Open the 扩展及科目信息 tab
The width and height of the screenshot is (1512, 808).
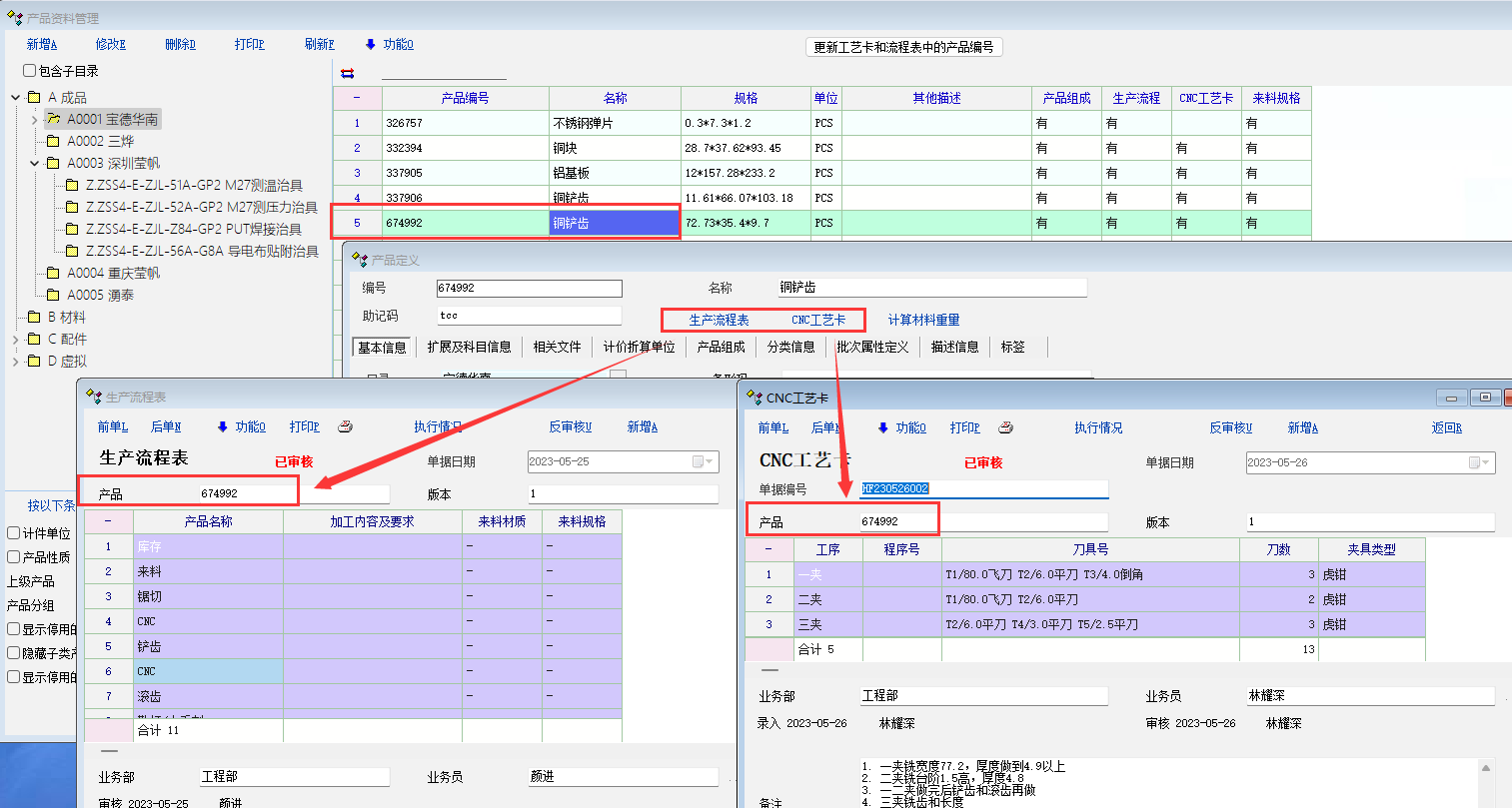469,347
